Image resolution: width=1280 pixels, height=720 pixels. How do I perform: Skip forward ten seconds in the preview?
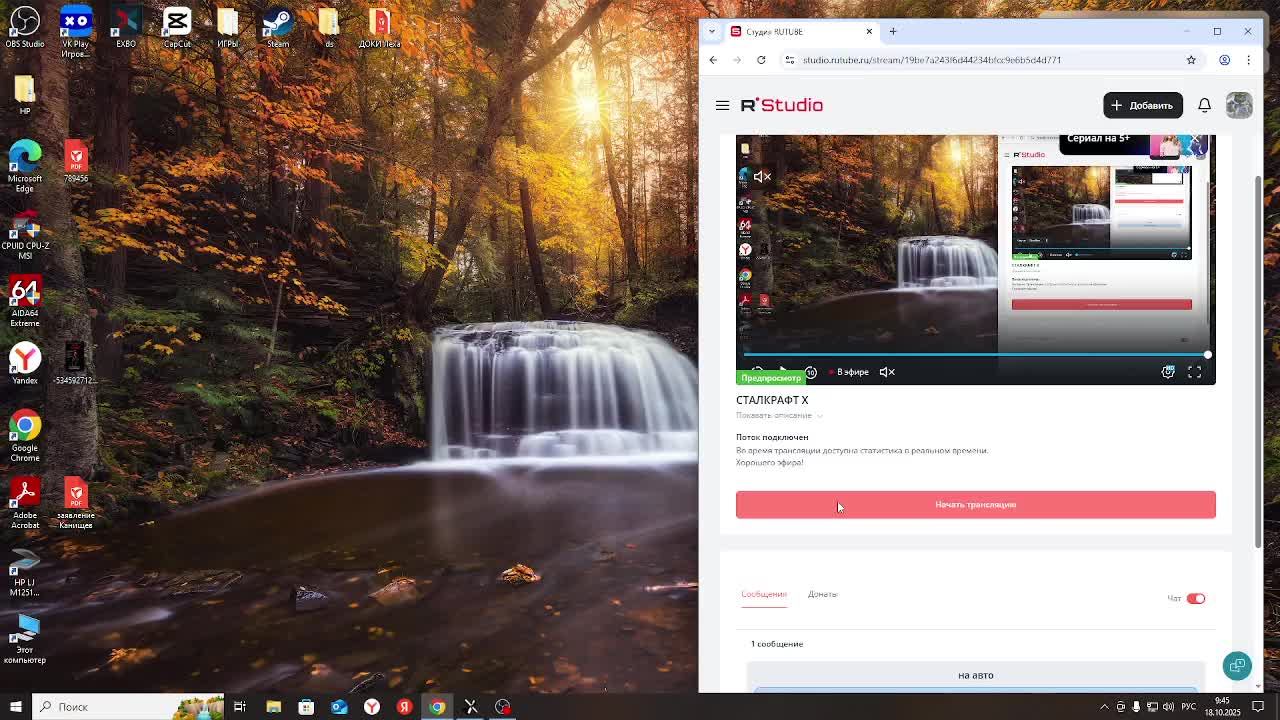[810, 372]
